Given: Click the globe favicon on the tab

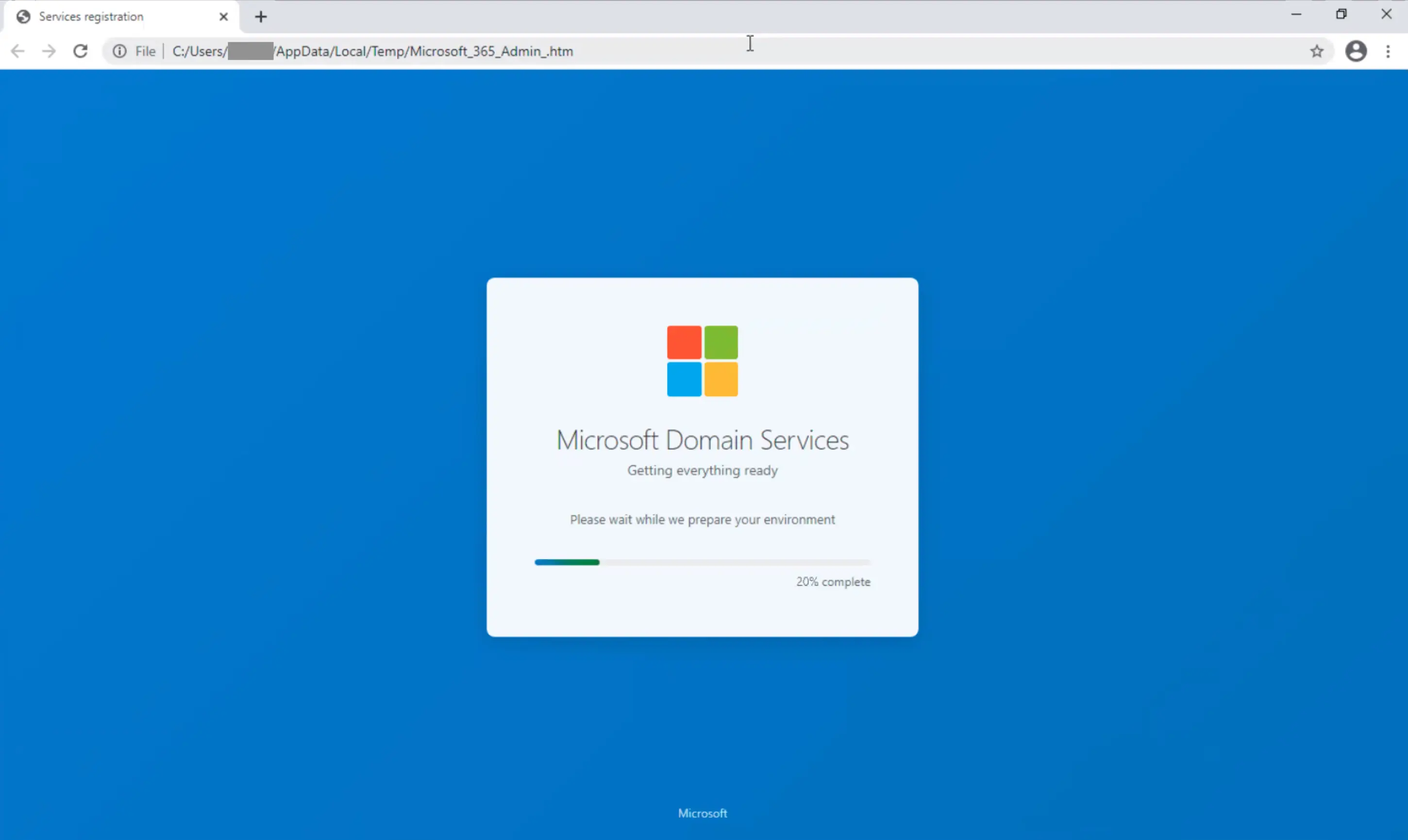Looking at the screenshot, I should 23,17.
